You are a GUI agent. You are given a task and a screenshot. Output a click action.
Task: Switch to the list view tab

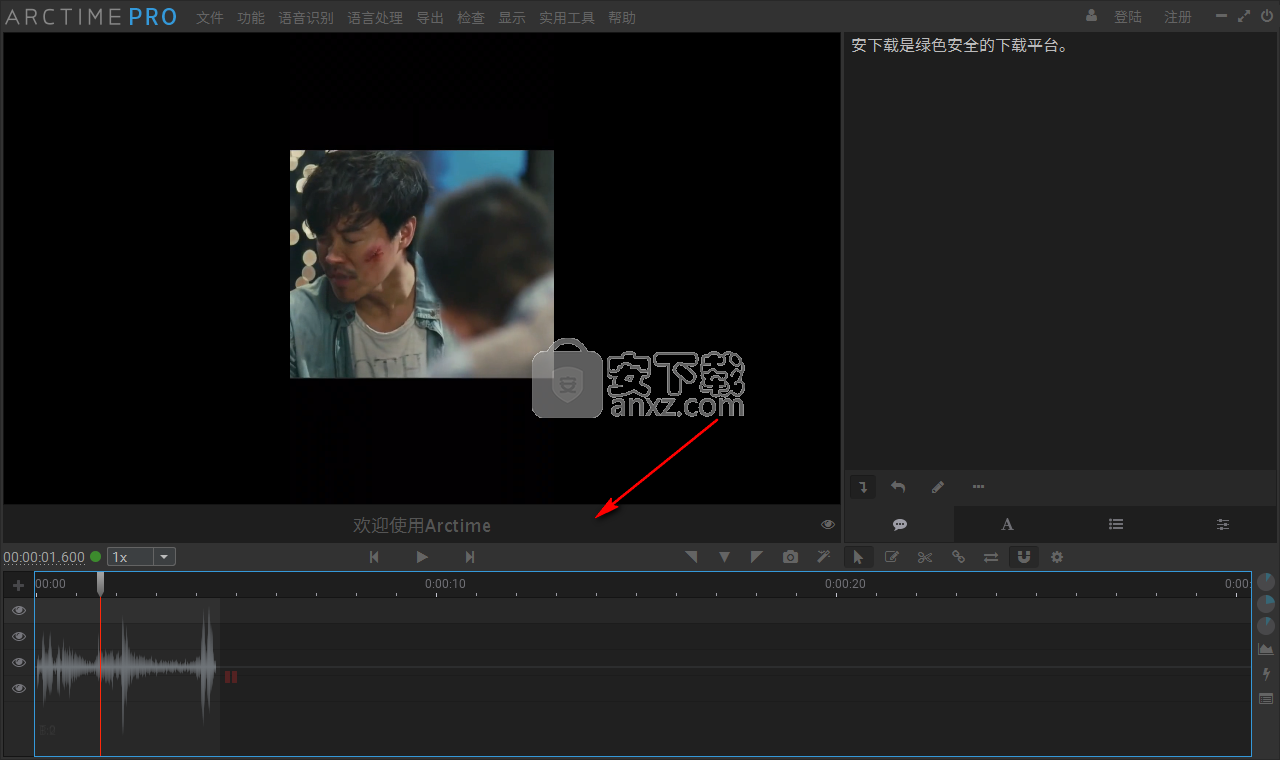pos(1116,524)
